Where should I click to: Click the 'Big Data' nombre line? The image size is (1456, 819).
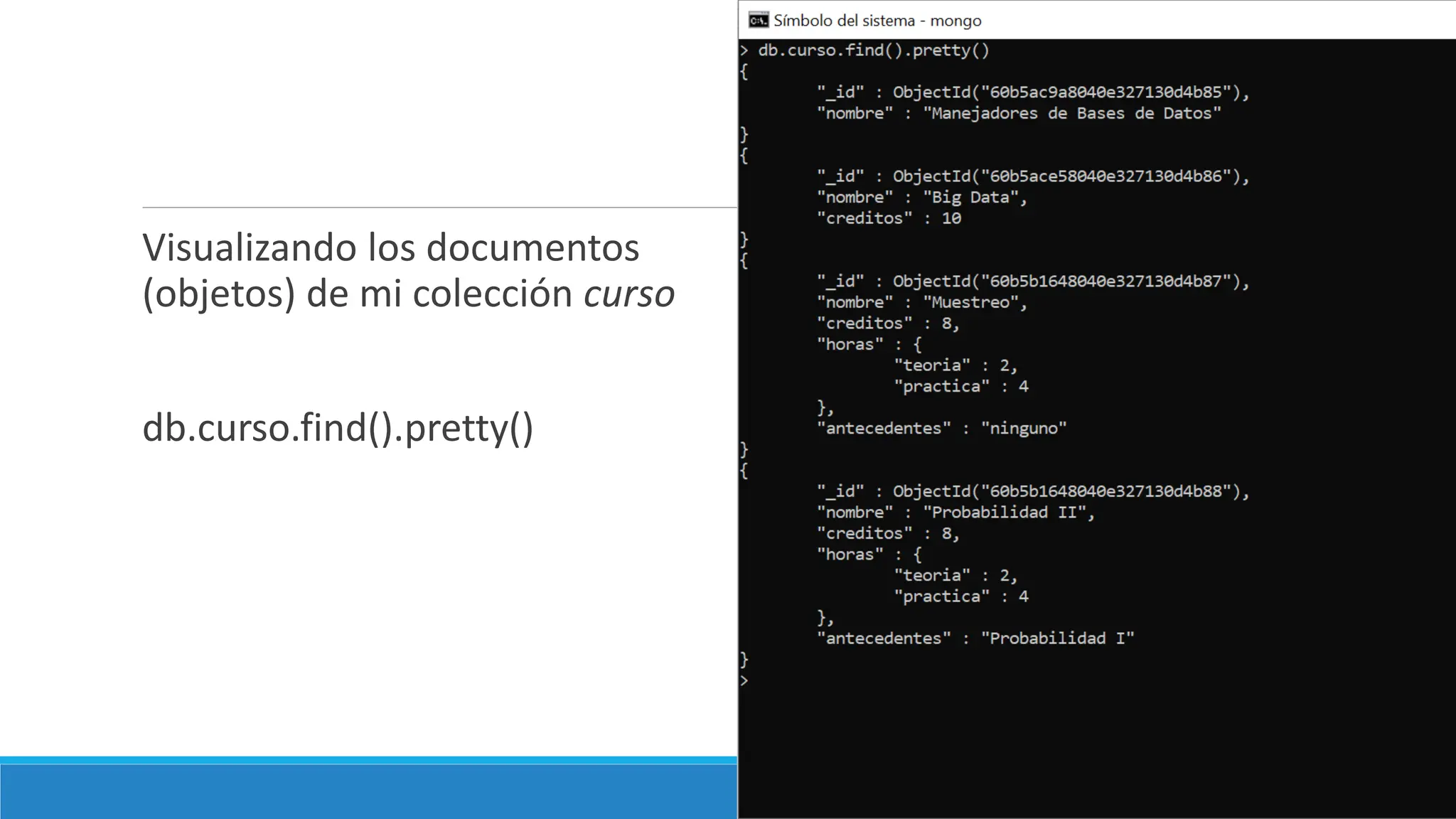click(922, 197)
